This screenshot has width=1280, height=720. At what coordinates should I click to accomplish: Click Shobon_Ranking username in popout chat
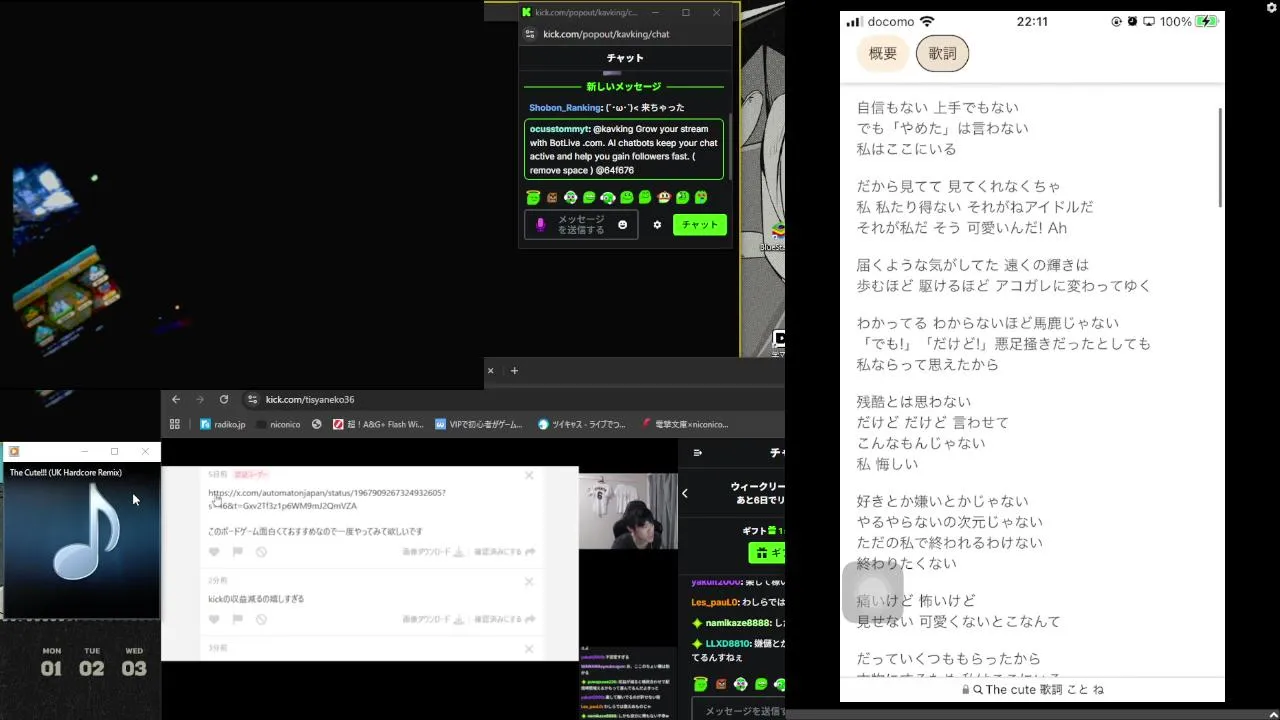tap(565, 108)
